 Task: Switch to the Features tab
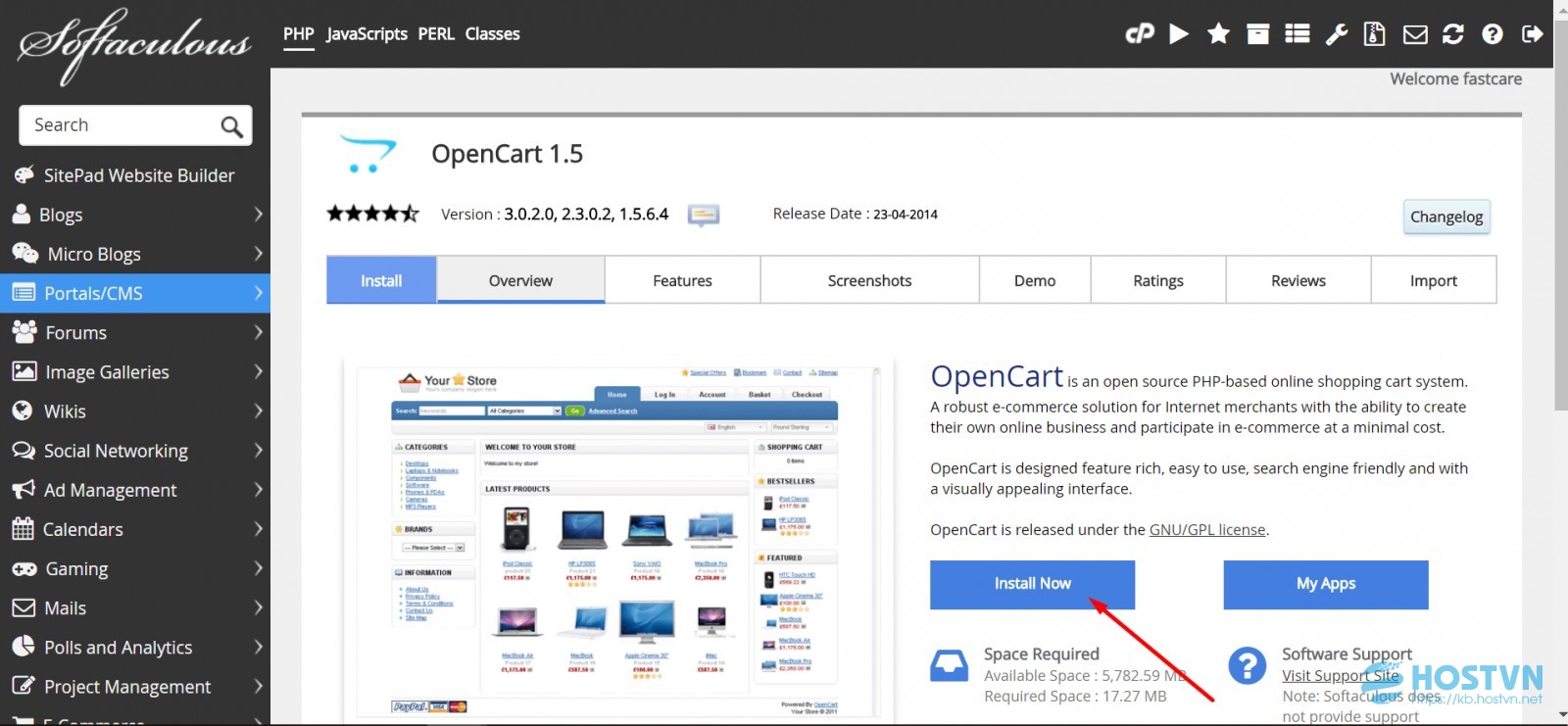pos(682,280)
